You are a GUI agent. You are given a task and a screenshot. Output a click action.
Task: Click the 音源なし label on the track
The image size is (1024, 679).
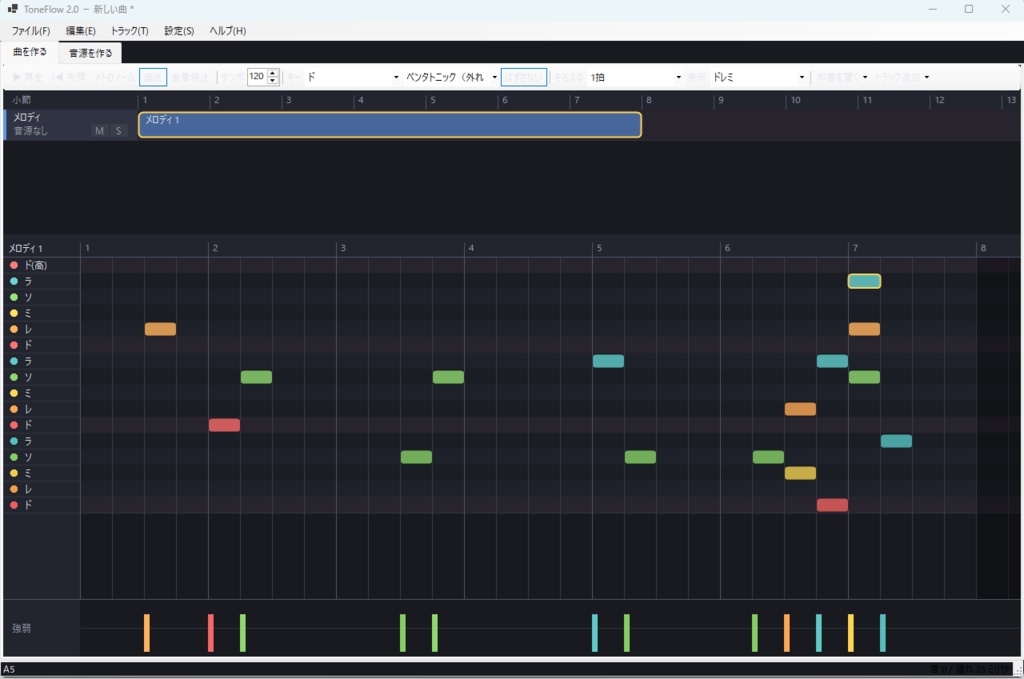pyautogui.click(x=31, y=131)
